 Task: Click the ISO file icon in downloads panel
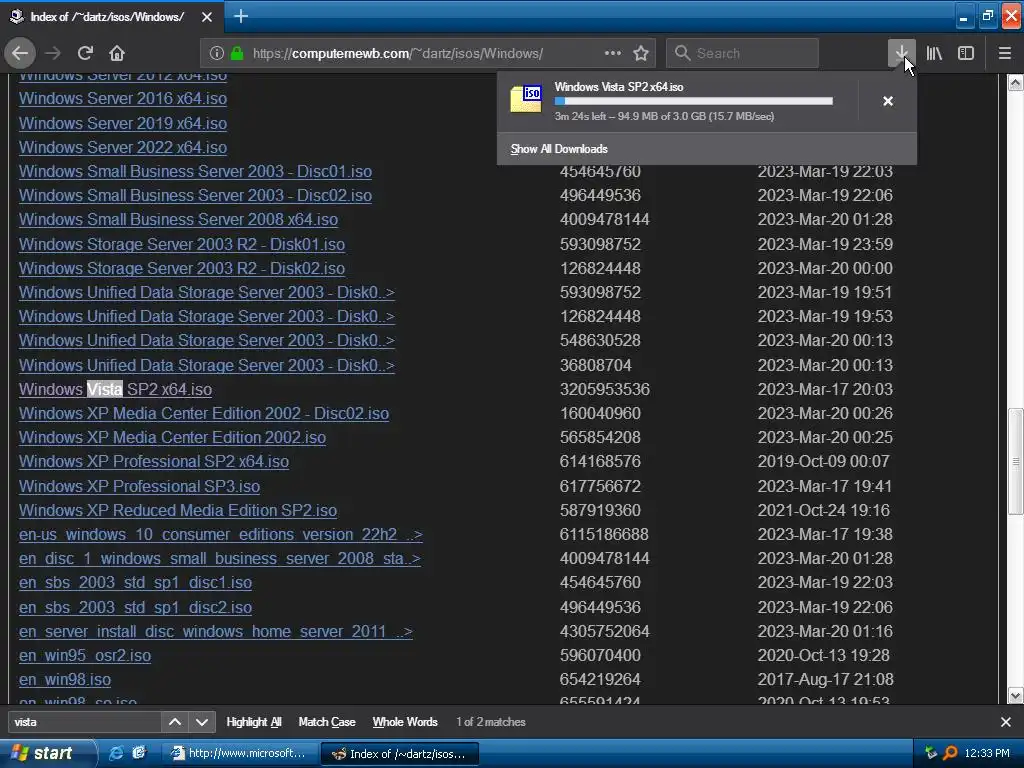526,99
